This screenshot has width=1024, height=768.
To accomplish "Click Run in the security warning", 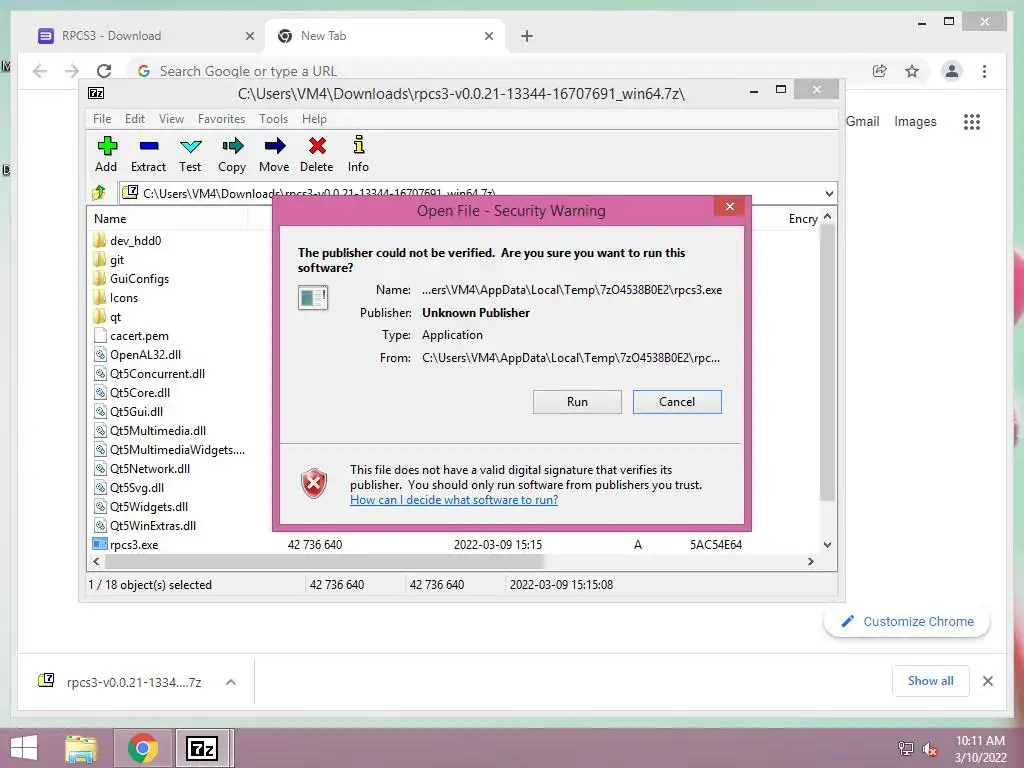I will [577, 402].
